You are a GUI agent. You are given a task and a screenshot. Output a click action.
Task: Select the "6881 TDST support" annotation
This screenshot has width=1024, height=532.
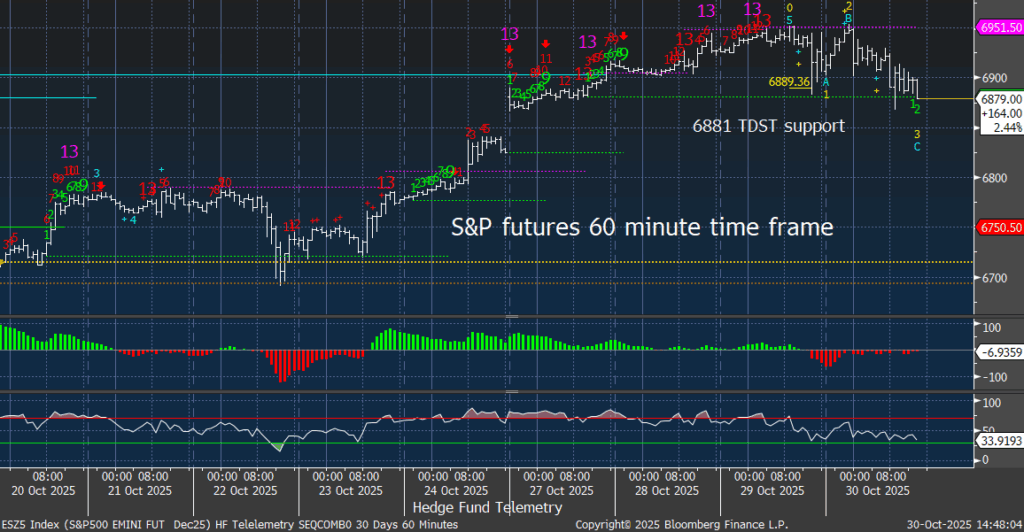769,126
